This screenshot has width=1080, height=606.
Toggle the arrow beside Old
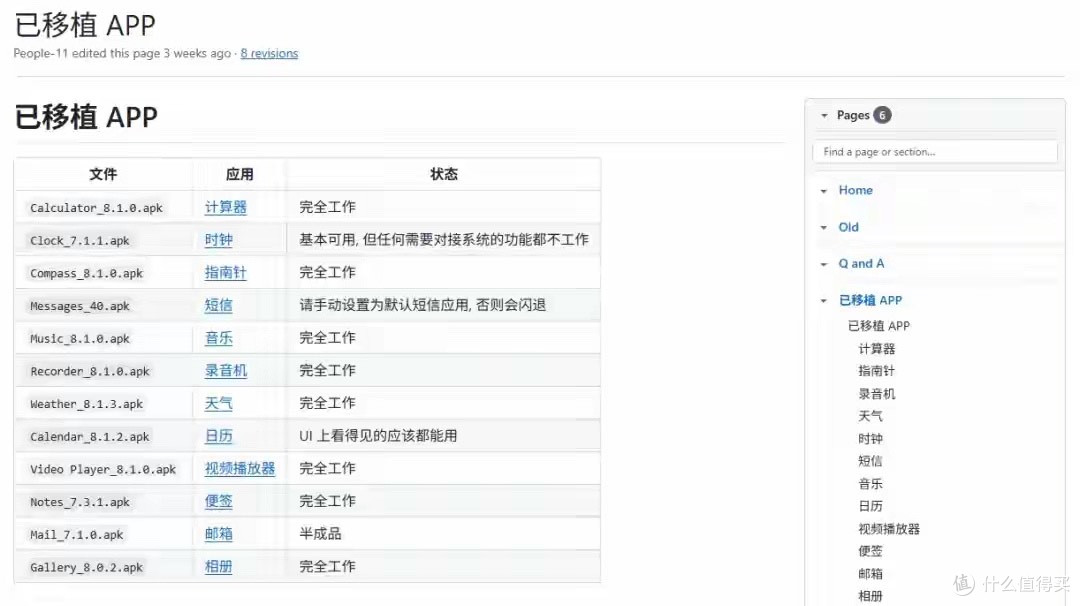tap(824, 227)
